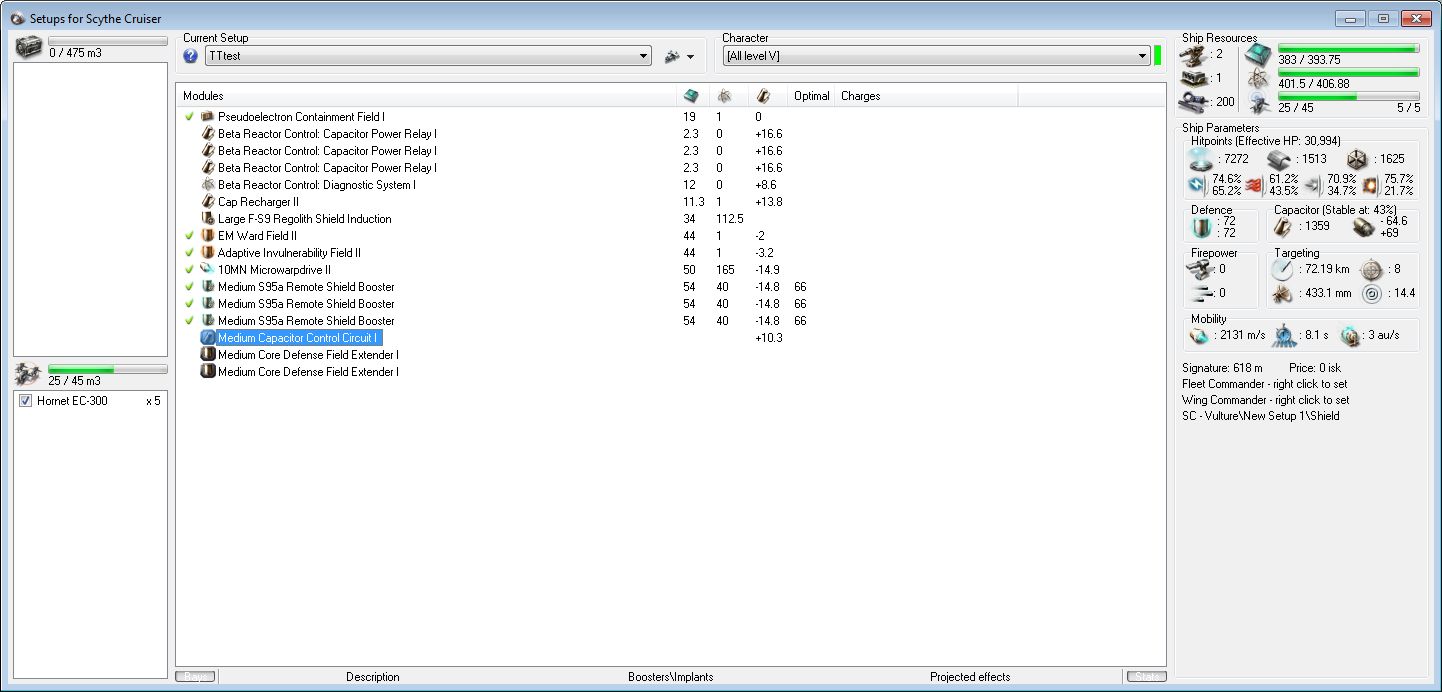Click the thermal resistance flame icon
Image resolution: width=1442 pixels, height=692 pixels.
1256,185
